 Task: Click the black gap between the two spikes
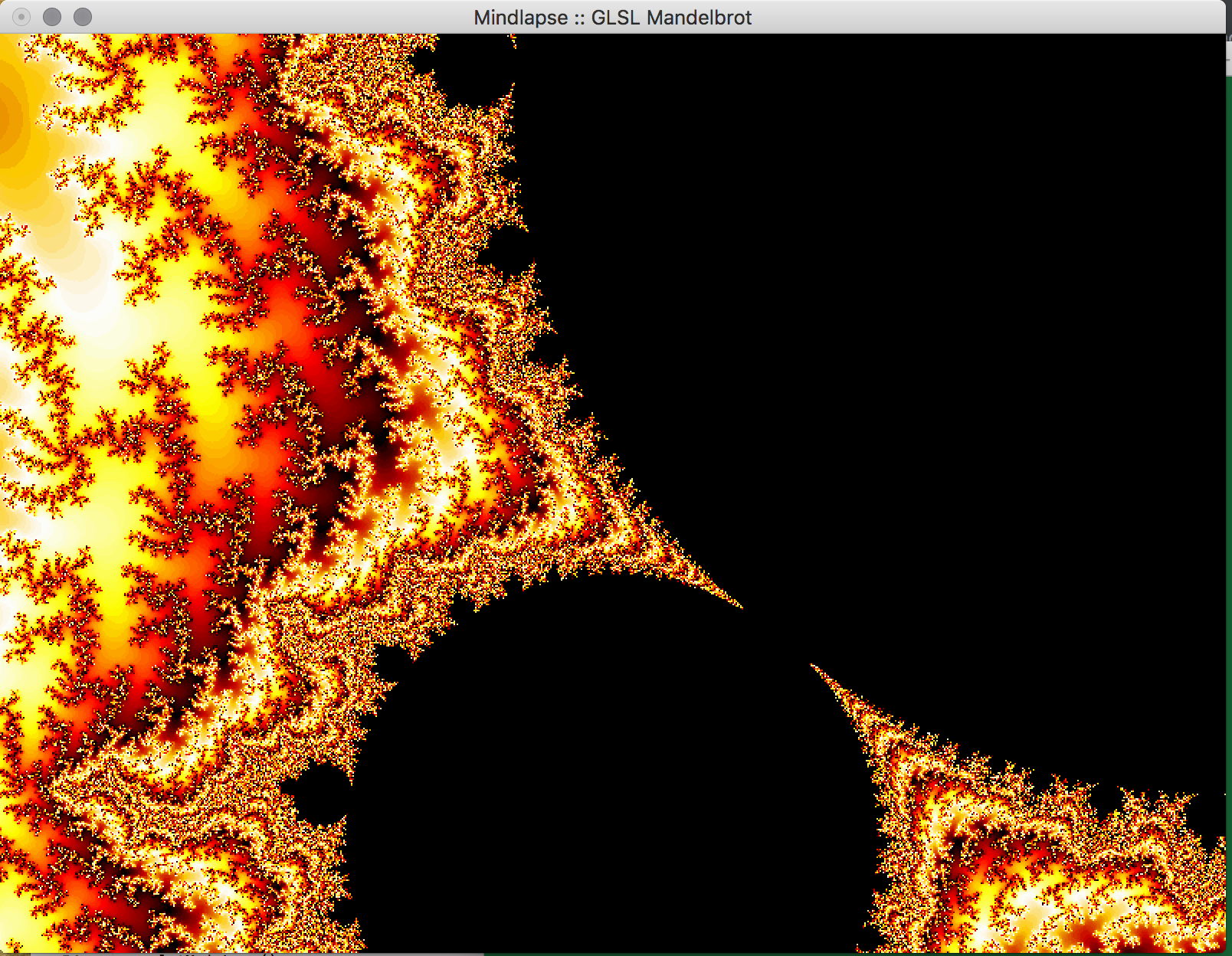click(775, 636)
